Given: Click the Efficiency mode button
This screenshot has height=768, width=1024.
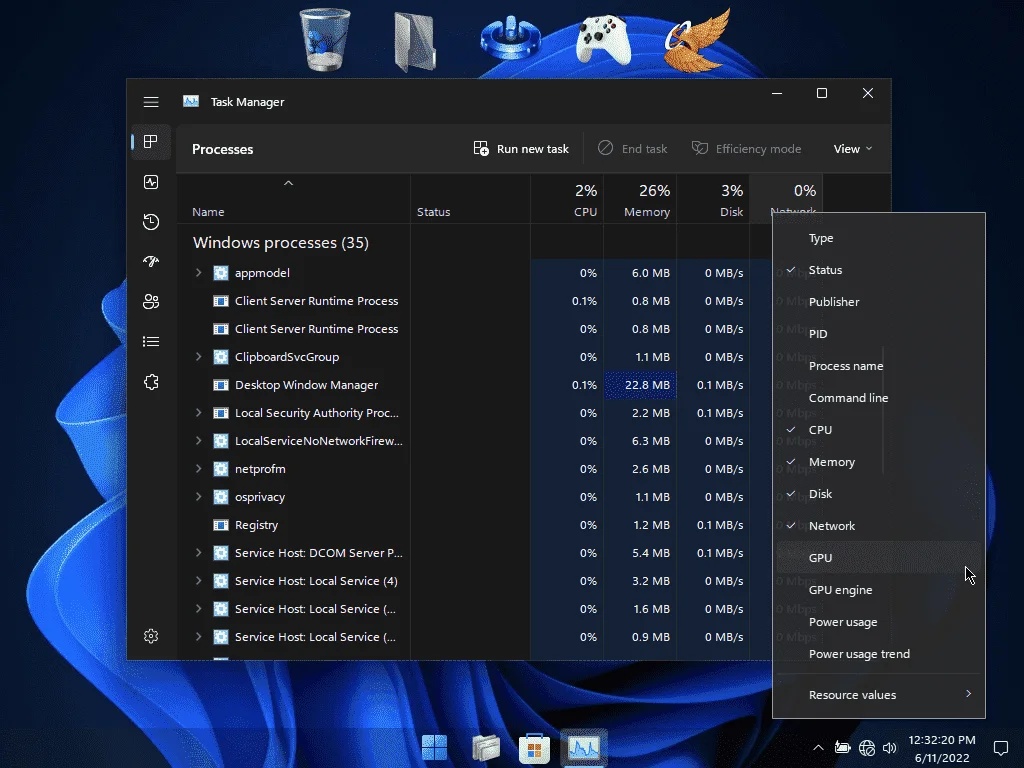Looking at the screenshot, I should click(x=746, y=149).
